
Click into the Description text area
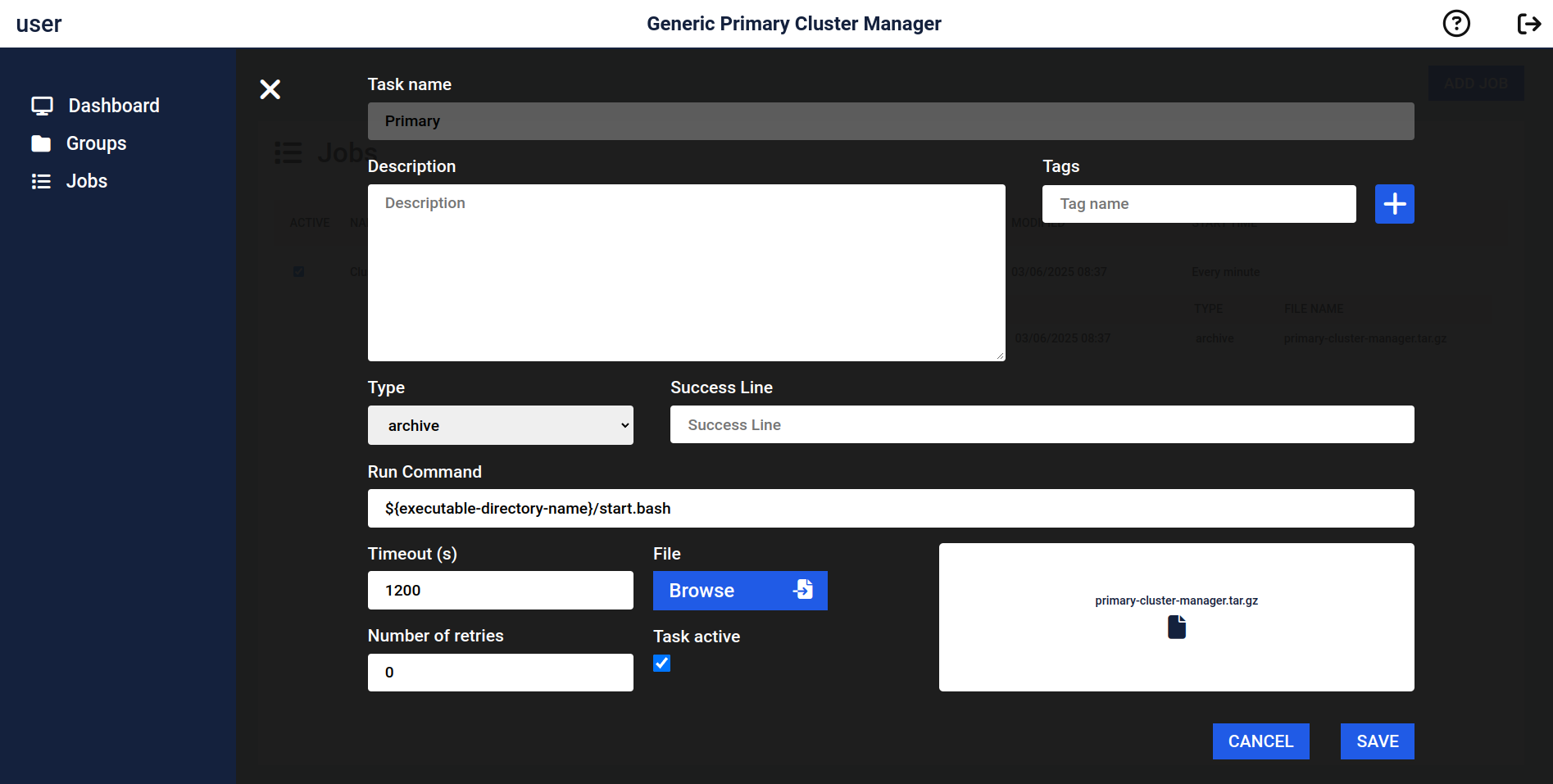(686, 273)
